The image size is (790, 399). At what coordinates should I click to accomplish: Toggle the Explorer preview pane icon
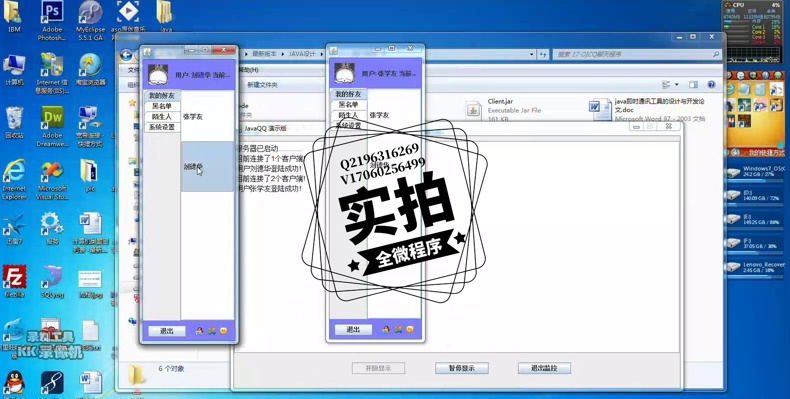click(694, 85)
